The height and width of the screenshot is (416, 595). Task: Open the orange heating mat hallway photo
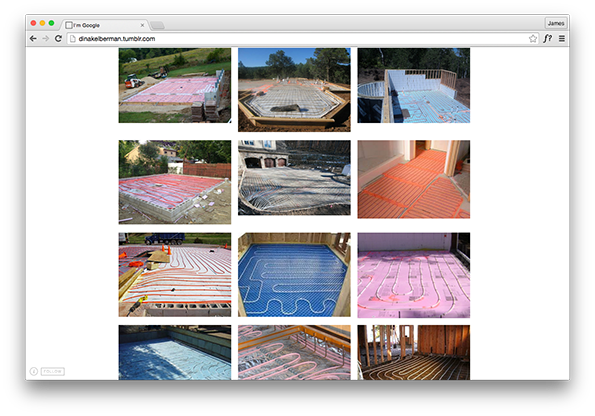(414, 180)
